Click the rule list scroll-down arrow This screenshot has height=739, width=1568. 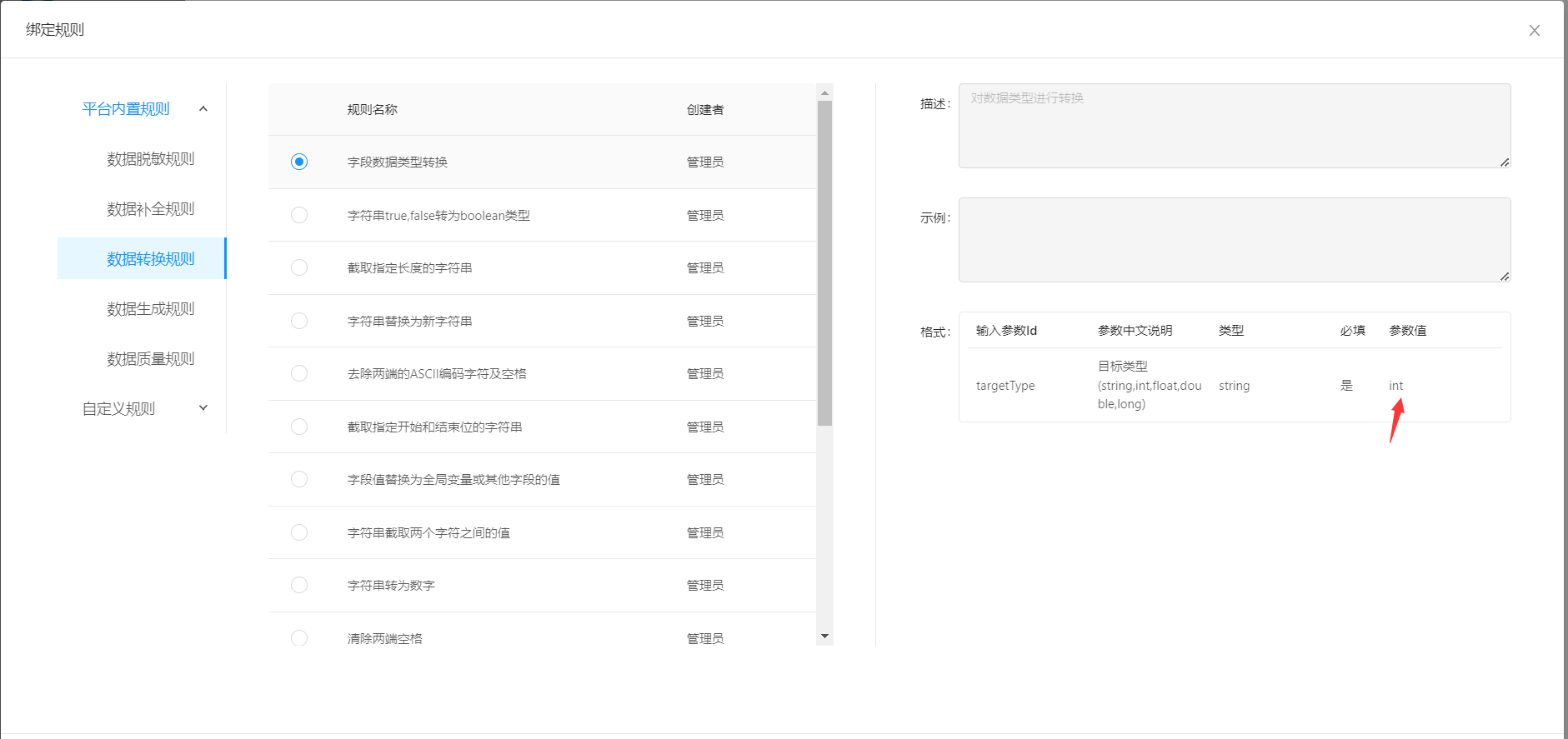[x=824, y=637]
